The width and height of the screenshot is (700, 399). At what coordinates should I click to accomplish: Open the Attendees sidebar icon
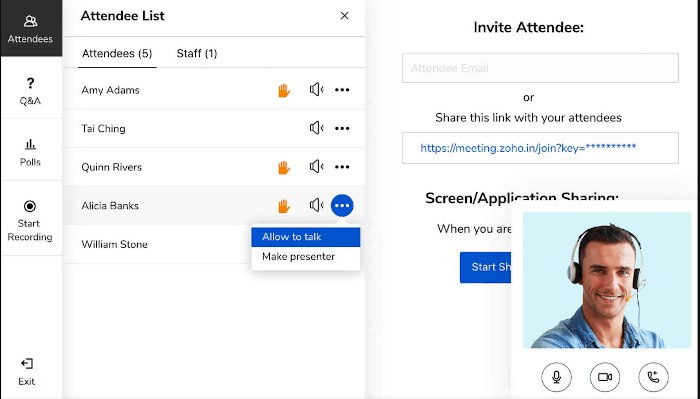click(30, 29)
